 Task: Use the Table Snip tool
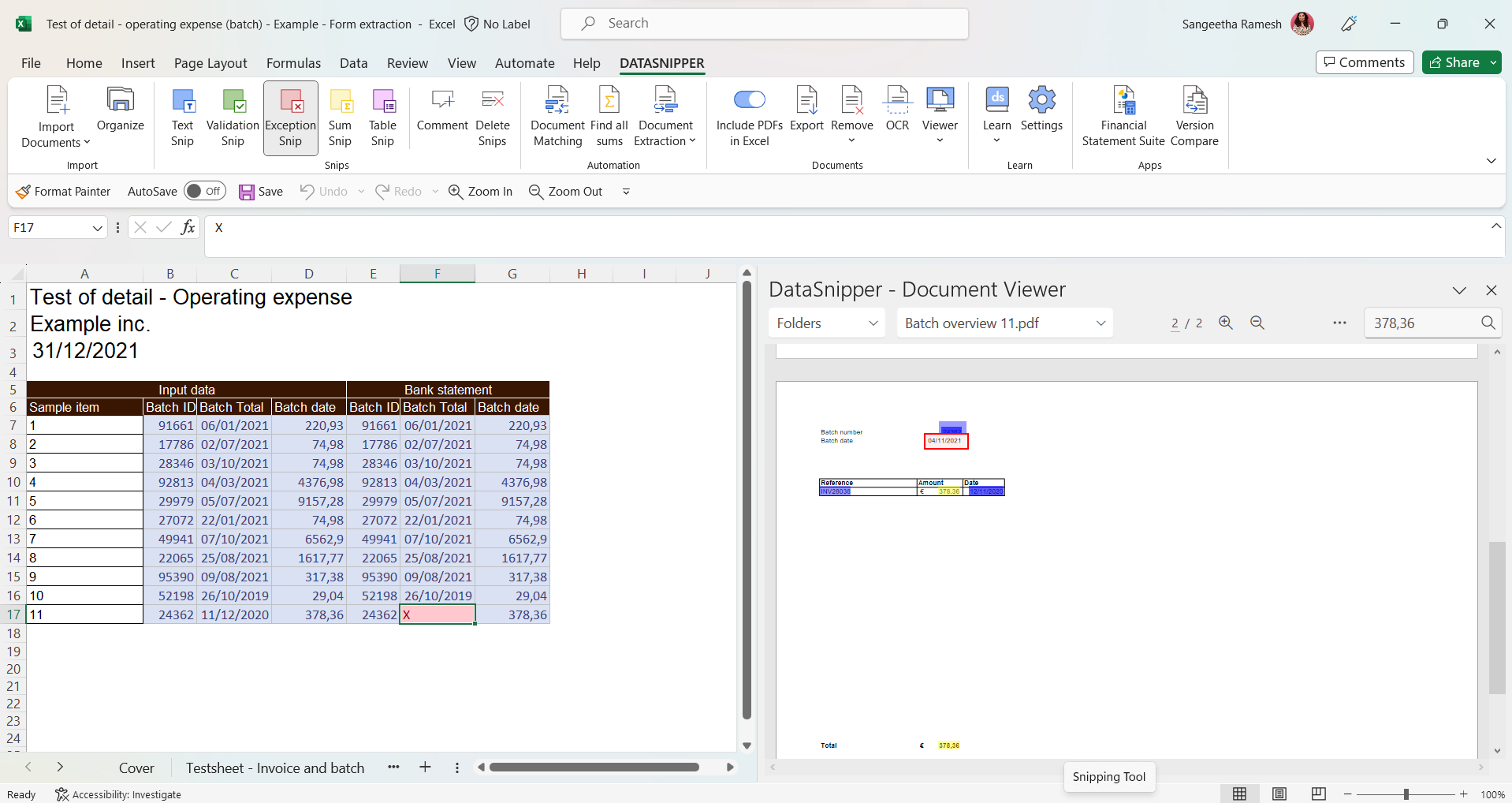(x=382, y=117)
